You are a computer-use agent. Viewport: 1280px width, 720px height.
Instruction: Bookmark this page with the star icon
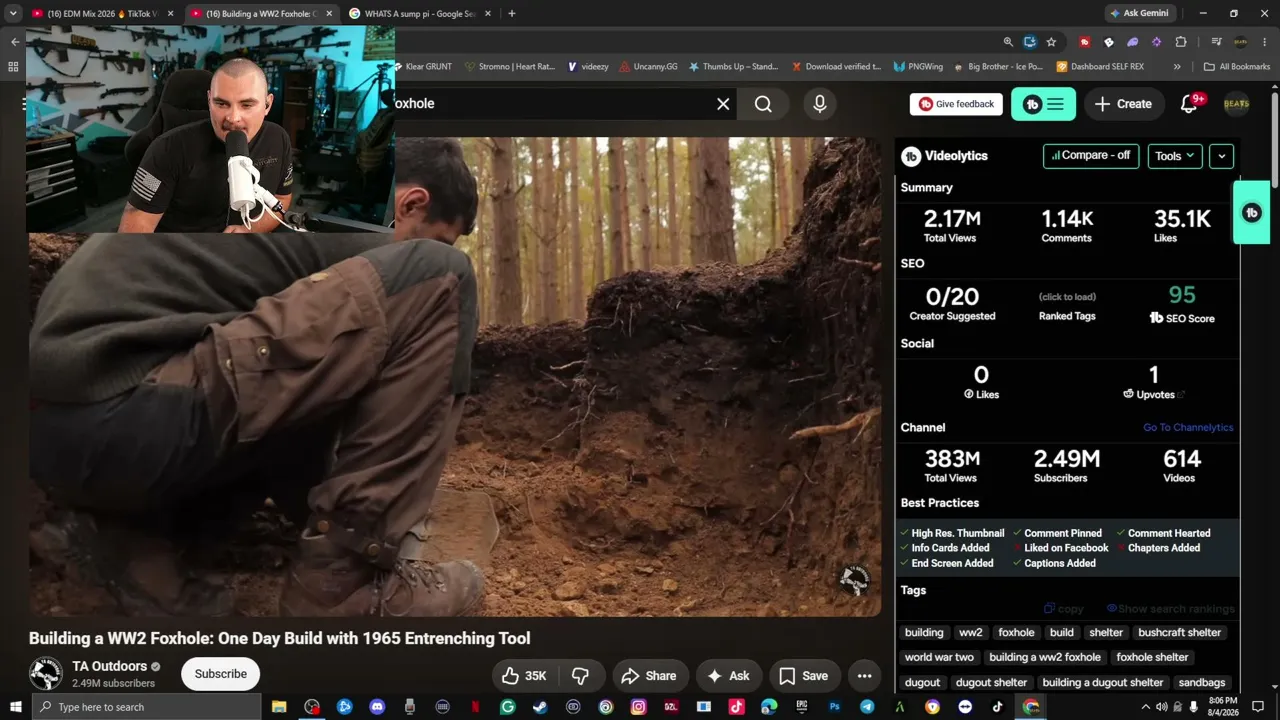tap(1051, 42)
